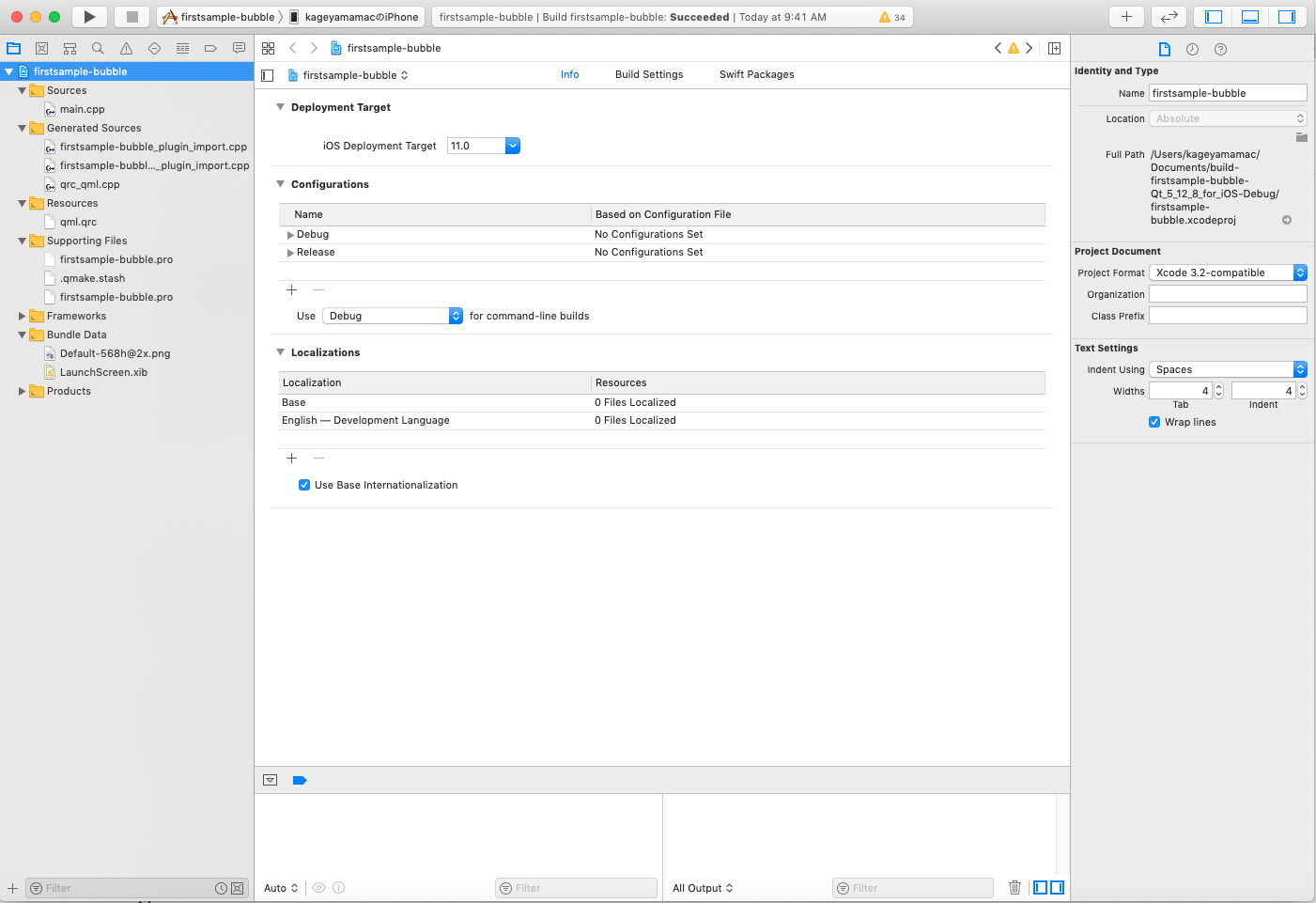
Task: Open the Indent Using dropdown
Action: (x=1228, y=369)
